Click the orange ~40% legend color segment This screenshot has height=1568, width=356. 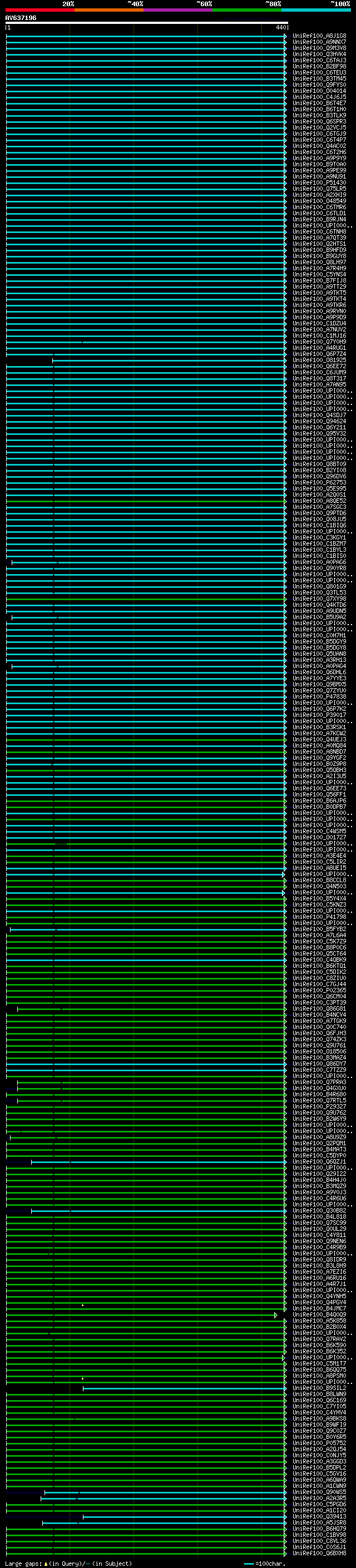click(109, 10)
